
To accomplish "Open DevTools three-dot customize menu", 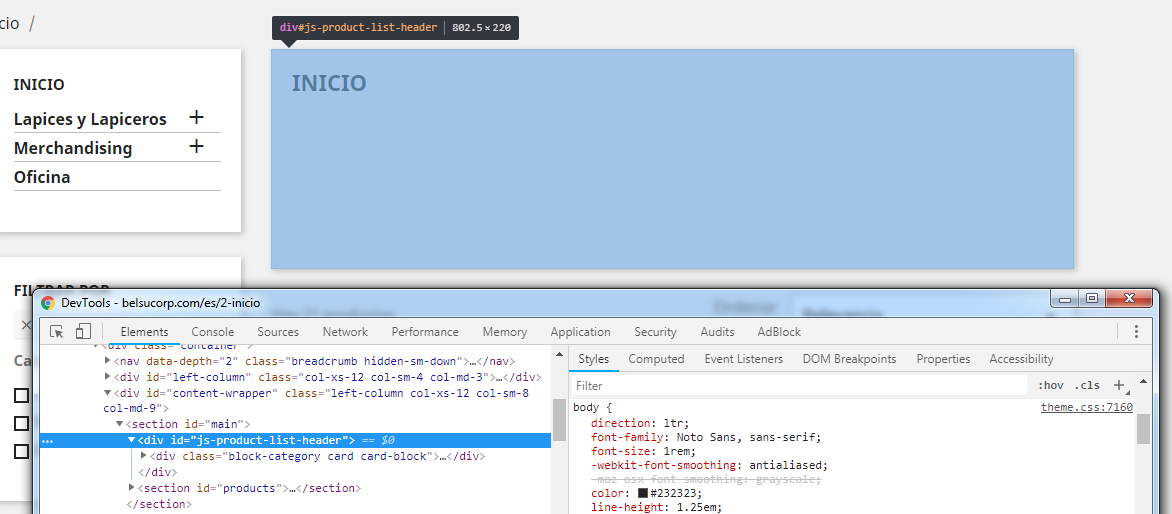I will coord(1136,332).
